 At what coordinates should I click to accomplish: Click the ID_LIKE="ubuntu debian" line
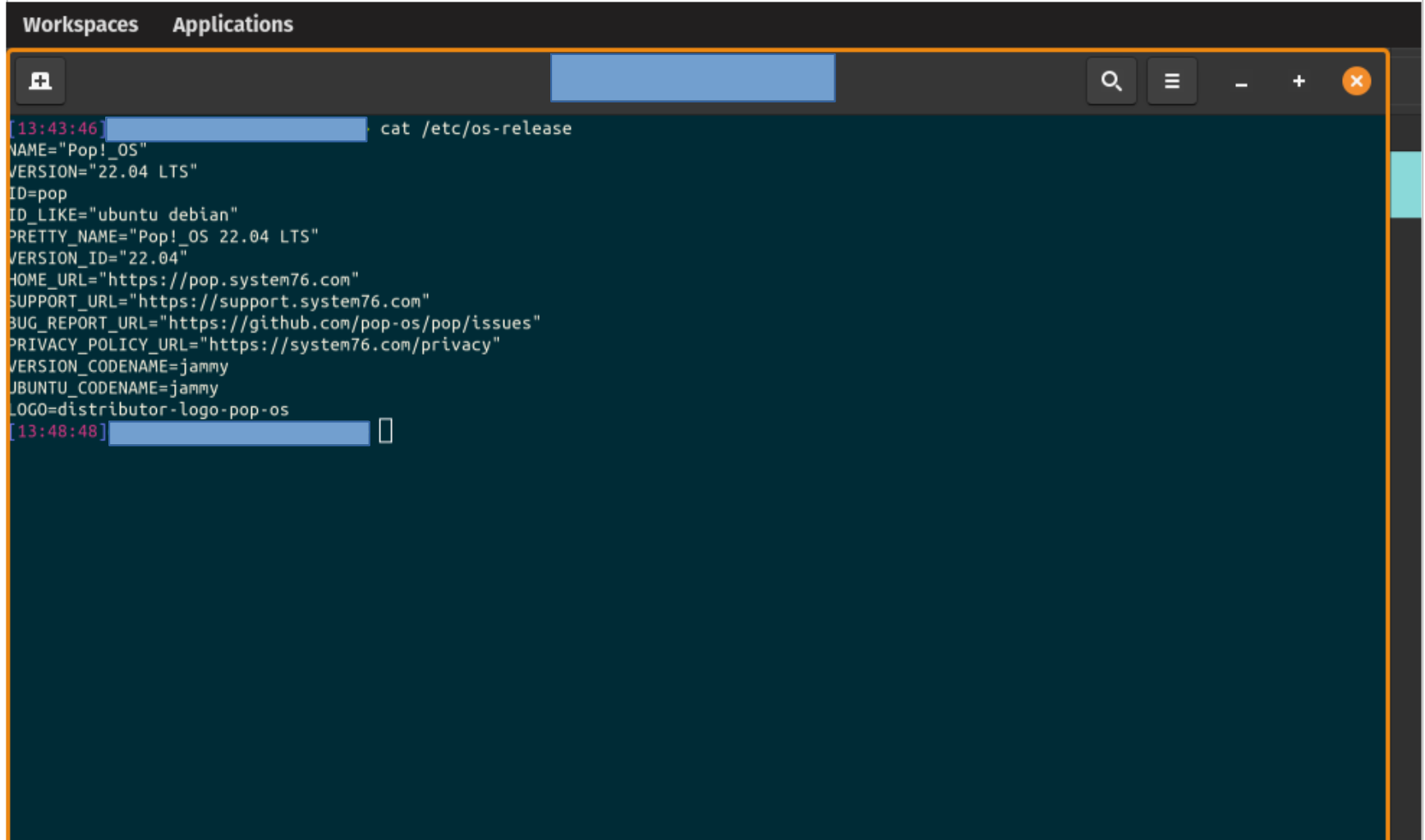coord(123,215)
